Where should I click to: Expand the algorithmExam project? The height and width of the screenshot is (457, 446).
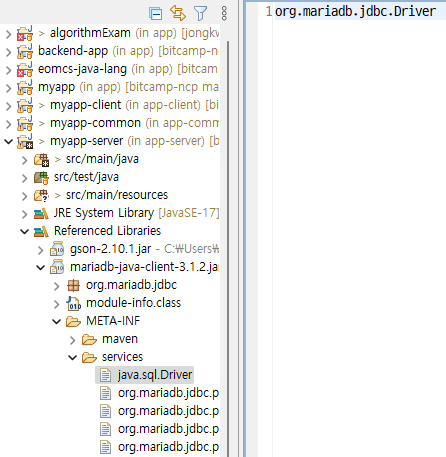[8, 34]
